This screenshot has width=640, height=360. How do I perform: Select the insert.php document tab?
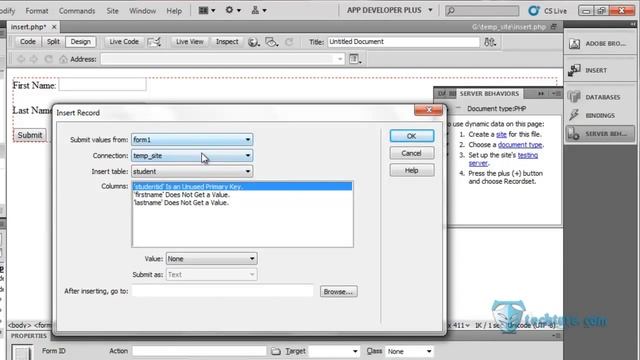coord(29,27)
